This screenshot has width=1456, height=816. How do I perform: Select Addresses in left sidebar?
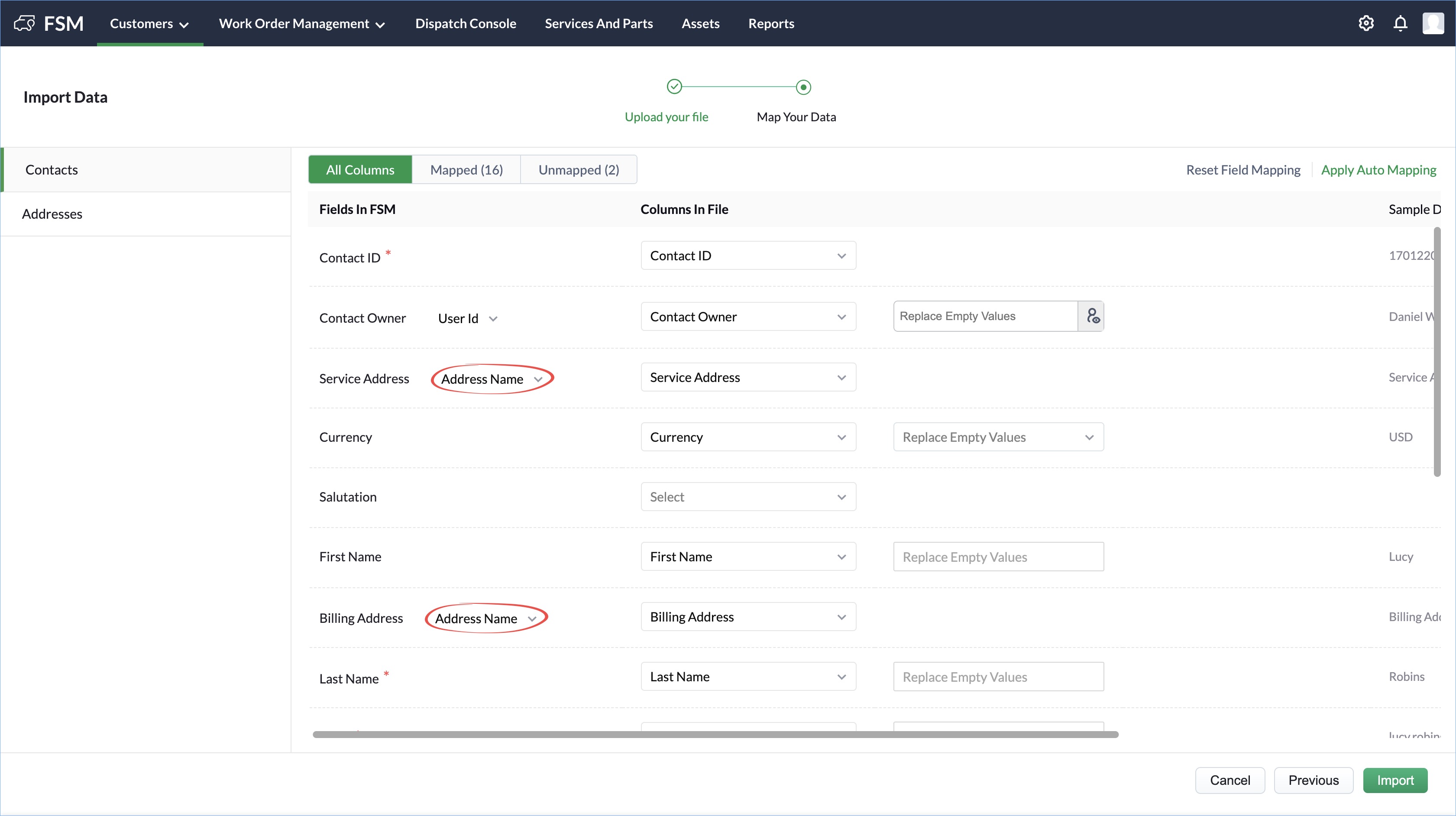52,214
